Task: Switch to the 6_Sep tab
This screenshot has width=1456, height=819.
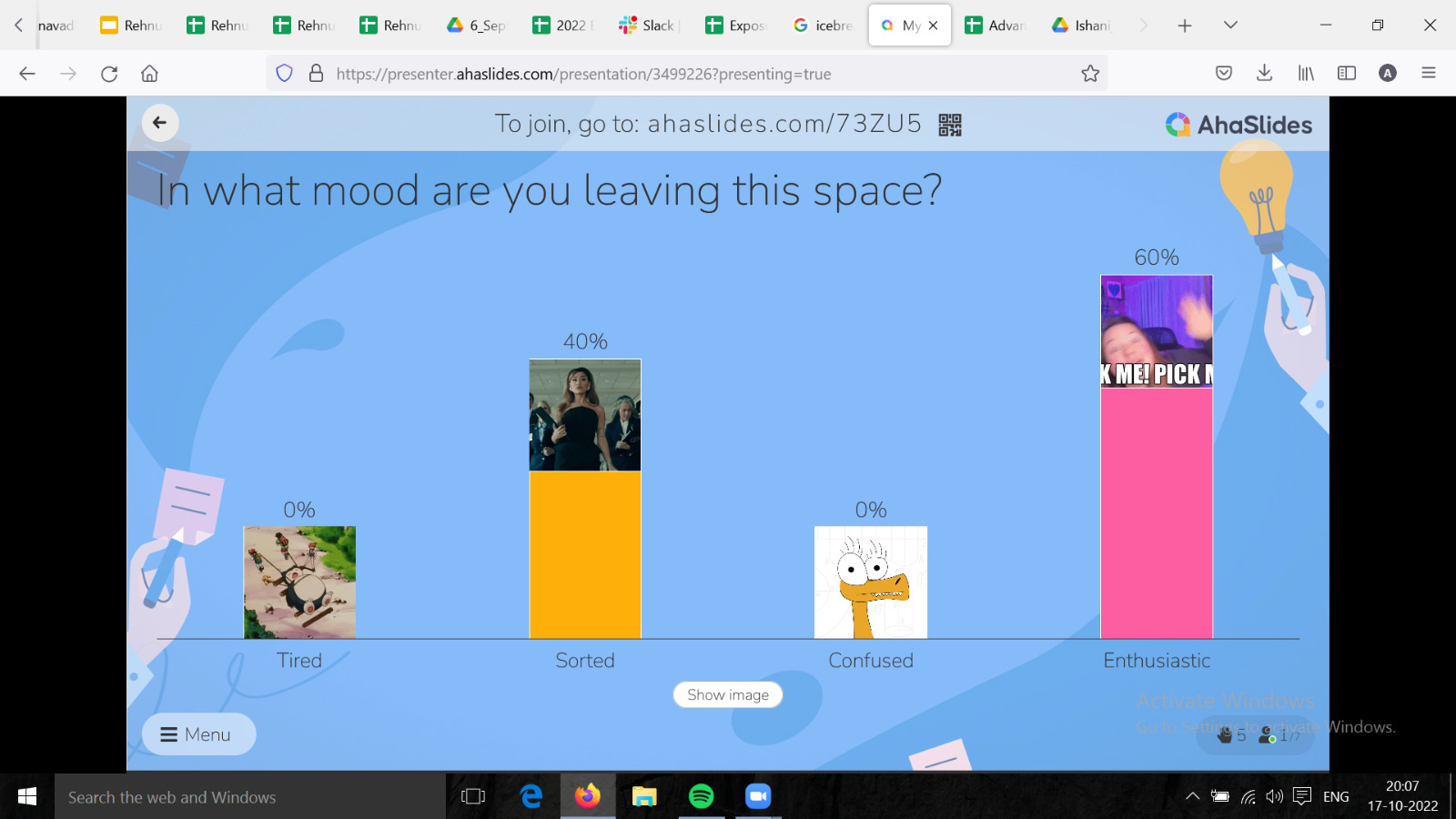Action: tap(476, 25)
